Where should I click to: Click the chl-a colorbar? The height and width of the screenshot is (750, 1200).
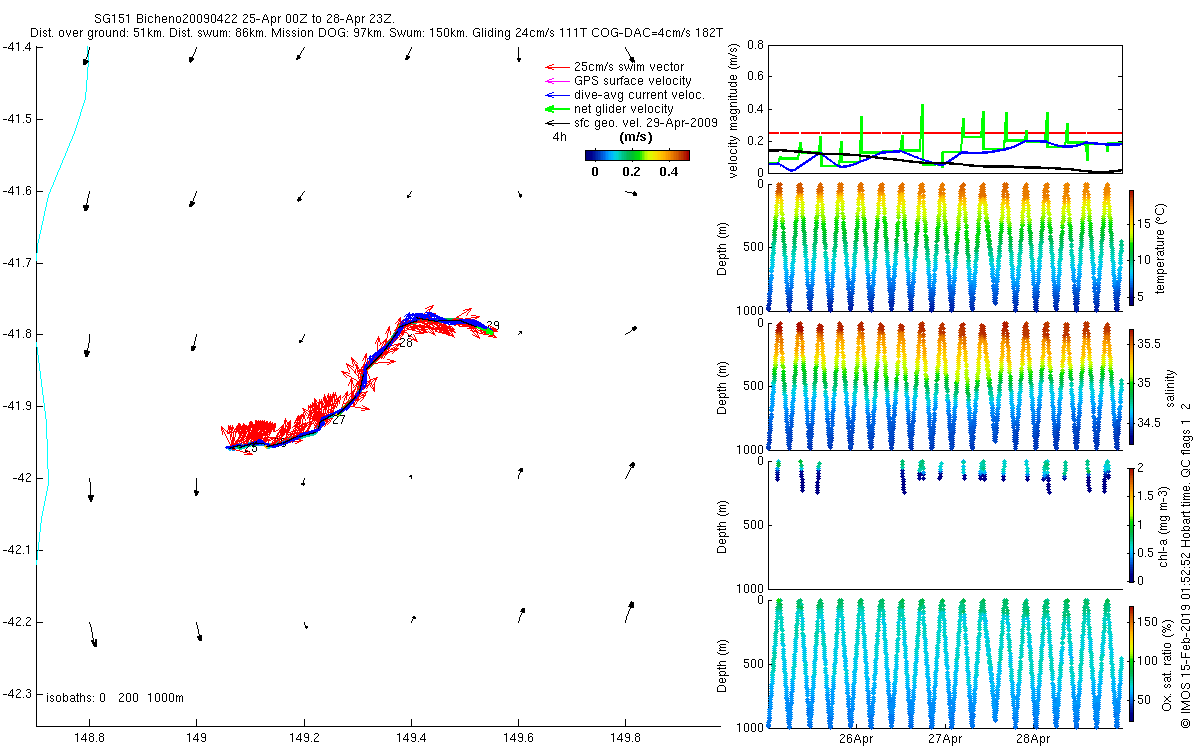(x=1131, y=524)
